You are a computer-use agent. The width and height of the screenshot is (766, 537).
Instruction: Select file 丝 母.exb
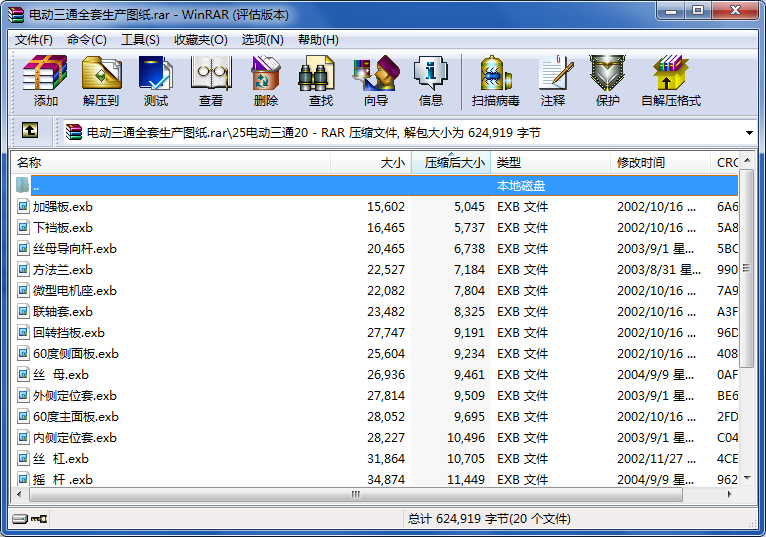point(61,375)
